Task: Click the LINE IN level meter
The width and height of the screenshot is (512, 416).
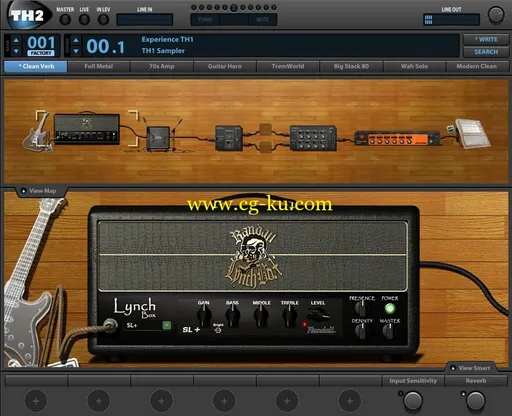Action: (x=145, y=20)
